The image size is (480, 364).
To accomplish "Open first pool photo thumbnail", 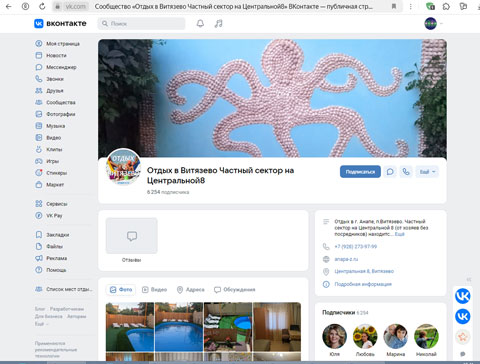I will tap(130, 327).
